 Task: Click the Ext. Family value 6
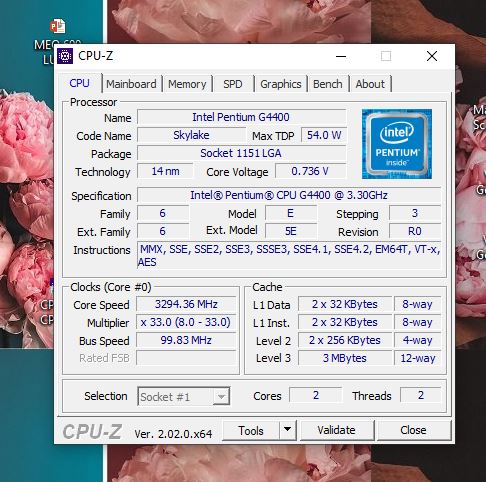[163, 231]
